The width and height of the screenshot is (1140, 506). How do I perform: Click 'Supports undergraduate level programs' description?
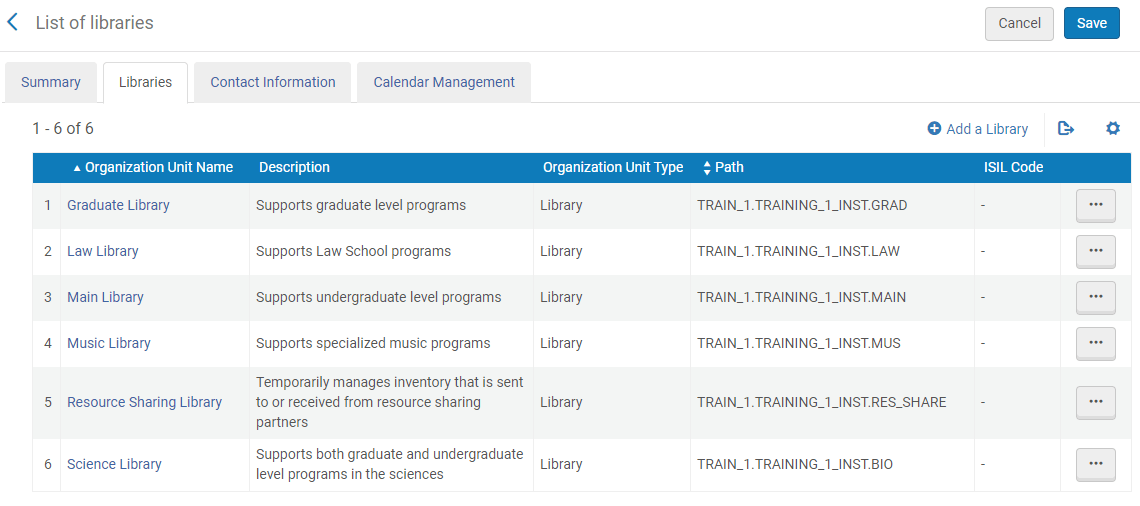379,297
